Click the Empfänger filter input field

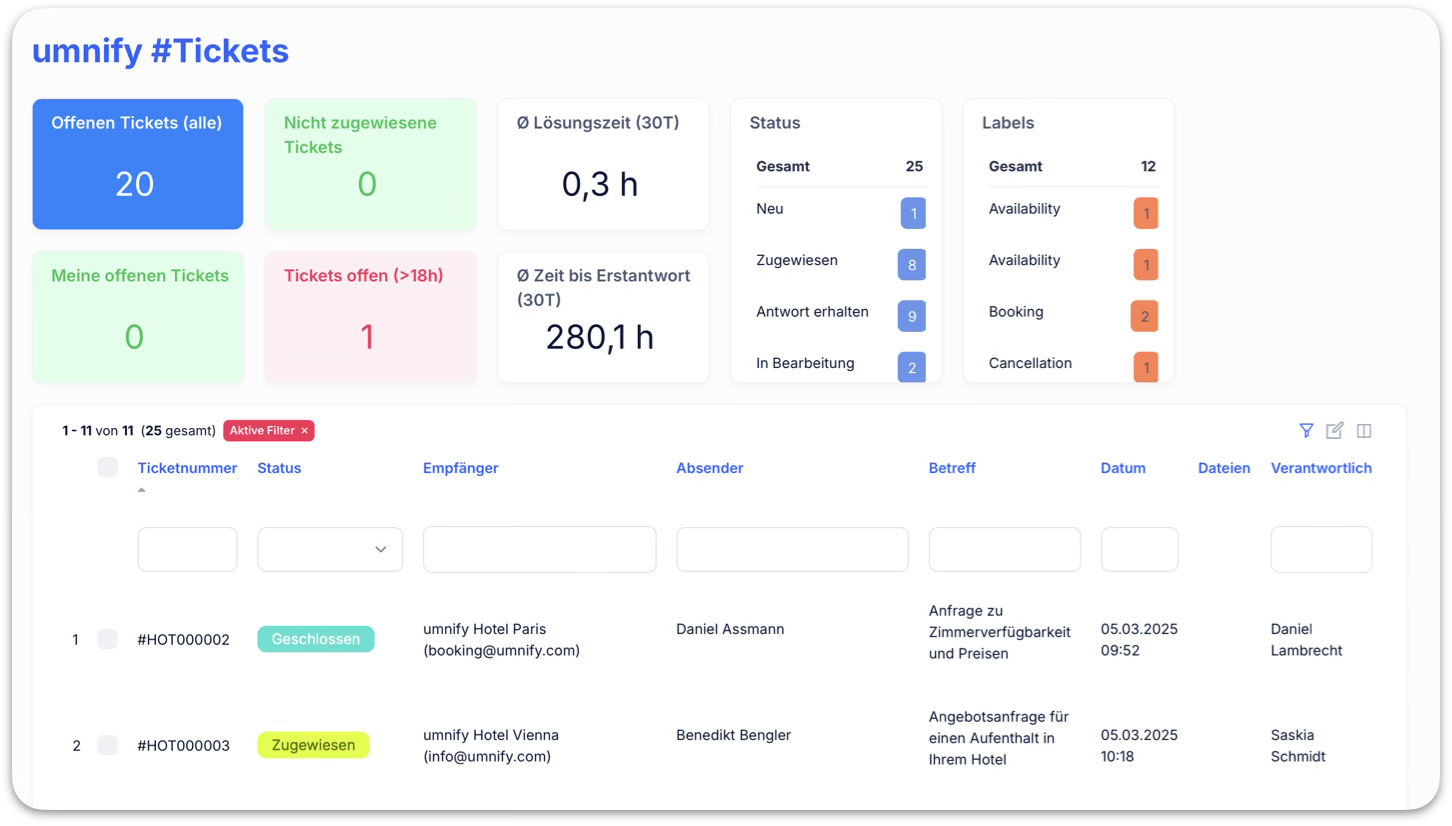539,549
